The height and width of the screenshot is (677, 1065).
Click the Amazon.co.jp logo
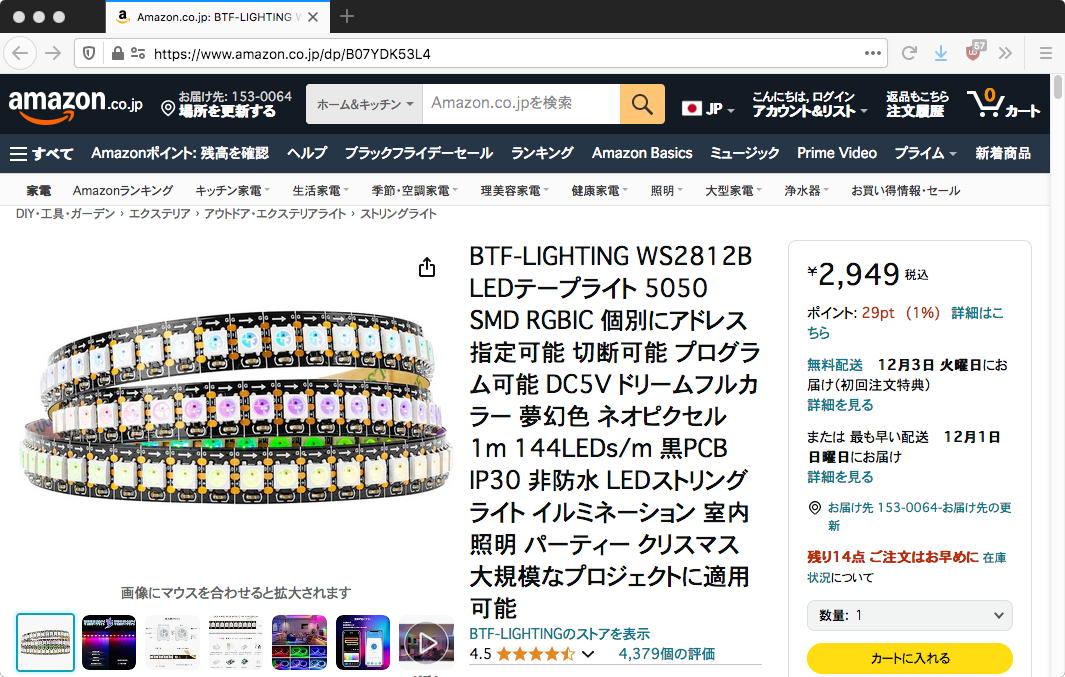click(75, 104)
